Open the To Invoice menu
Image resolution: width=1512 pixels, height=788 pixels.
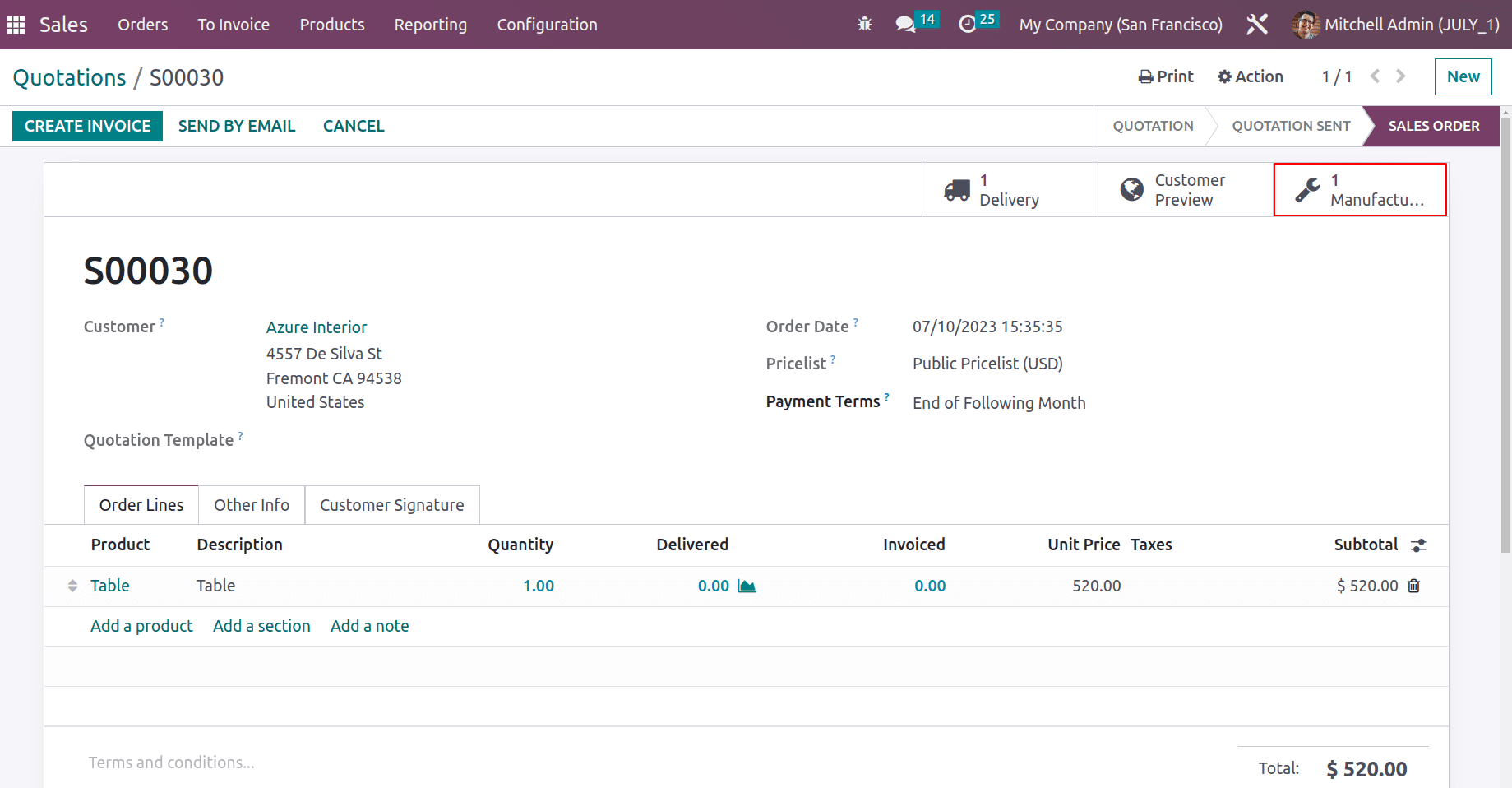[x=234, y=25]
